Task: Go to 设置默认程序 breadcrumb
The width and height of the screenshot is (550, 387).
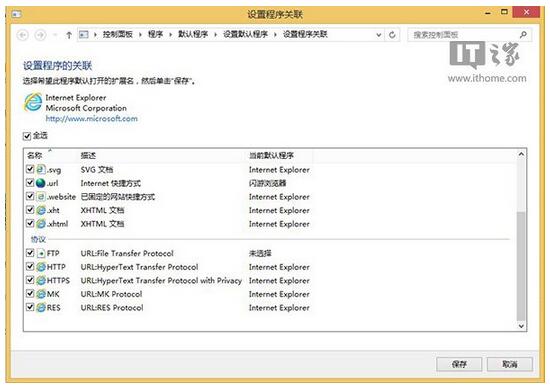Action: [x=246, y=34]
